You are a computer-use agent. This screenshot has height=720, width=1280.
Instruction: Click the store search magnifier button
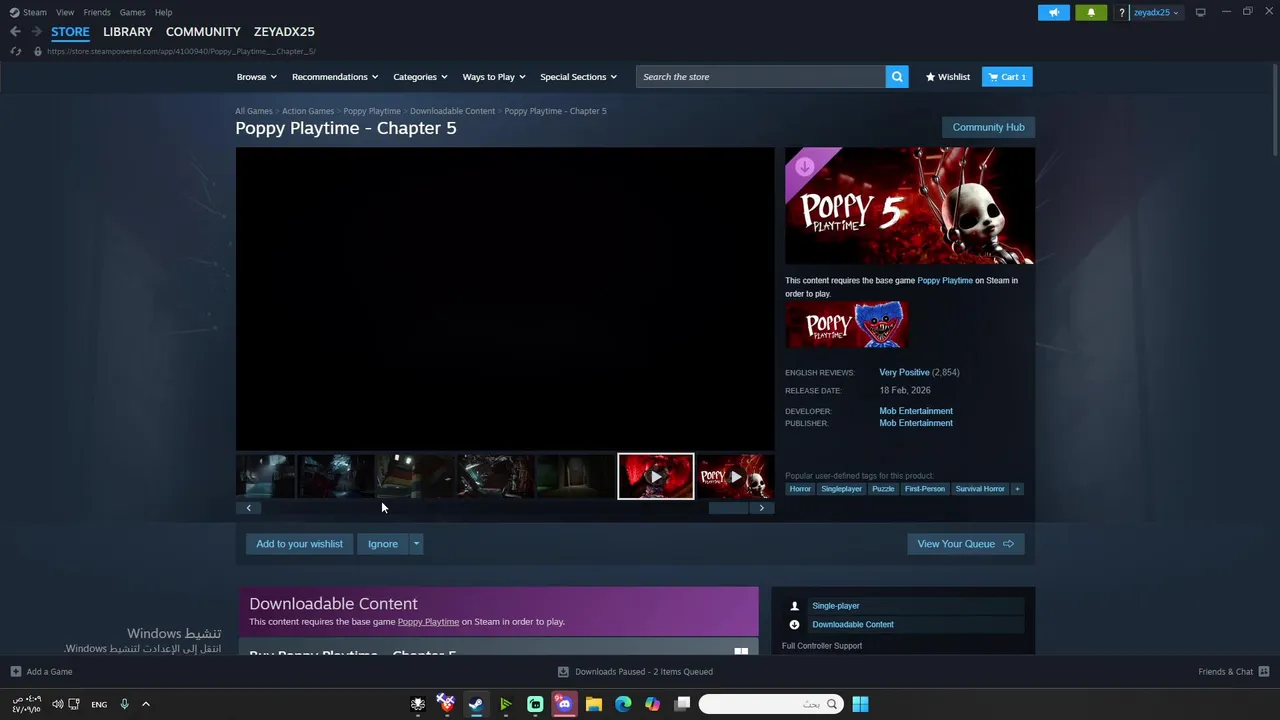(x=897, y=77)
